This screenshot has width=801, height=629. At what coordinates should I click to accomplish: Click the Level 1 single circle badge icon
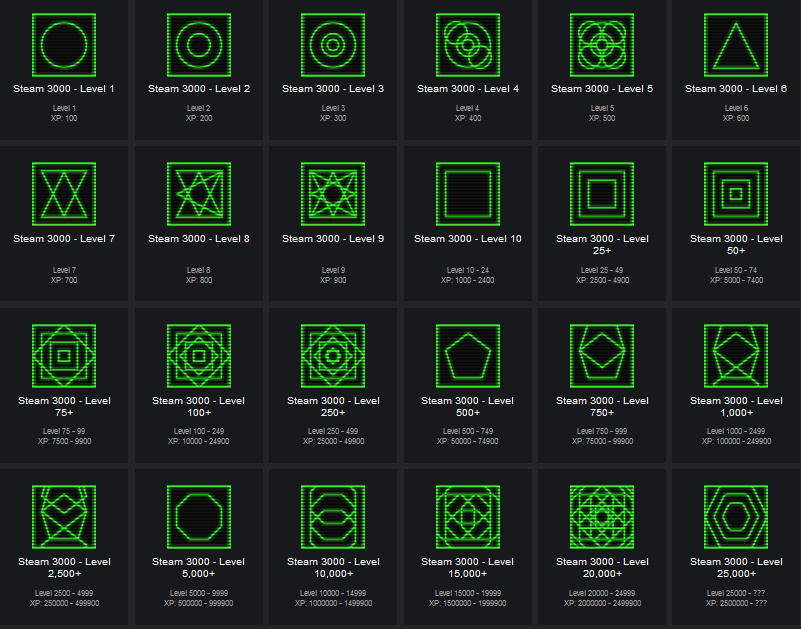point(64,45)
